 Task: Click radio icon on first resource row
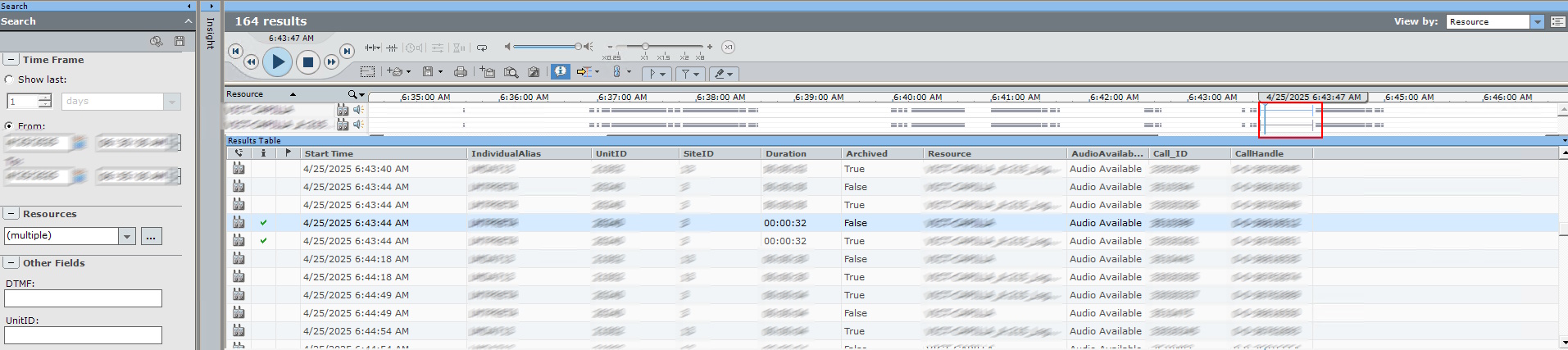coord(343,110)
